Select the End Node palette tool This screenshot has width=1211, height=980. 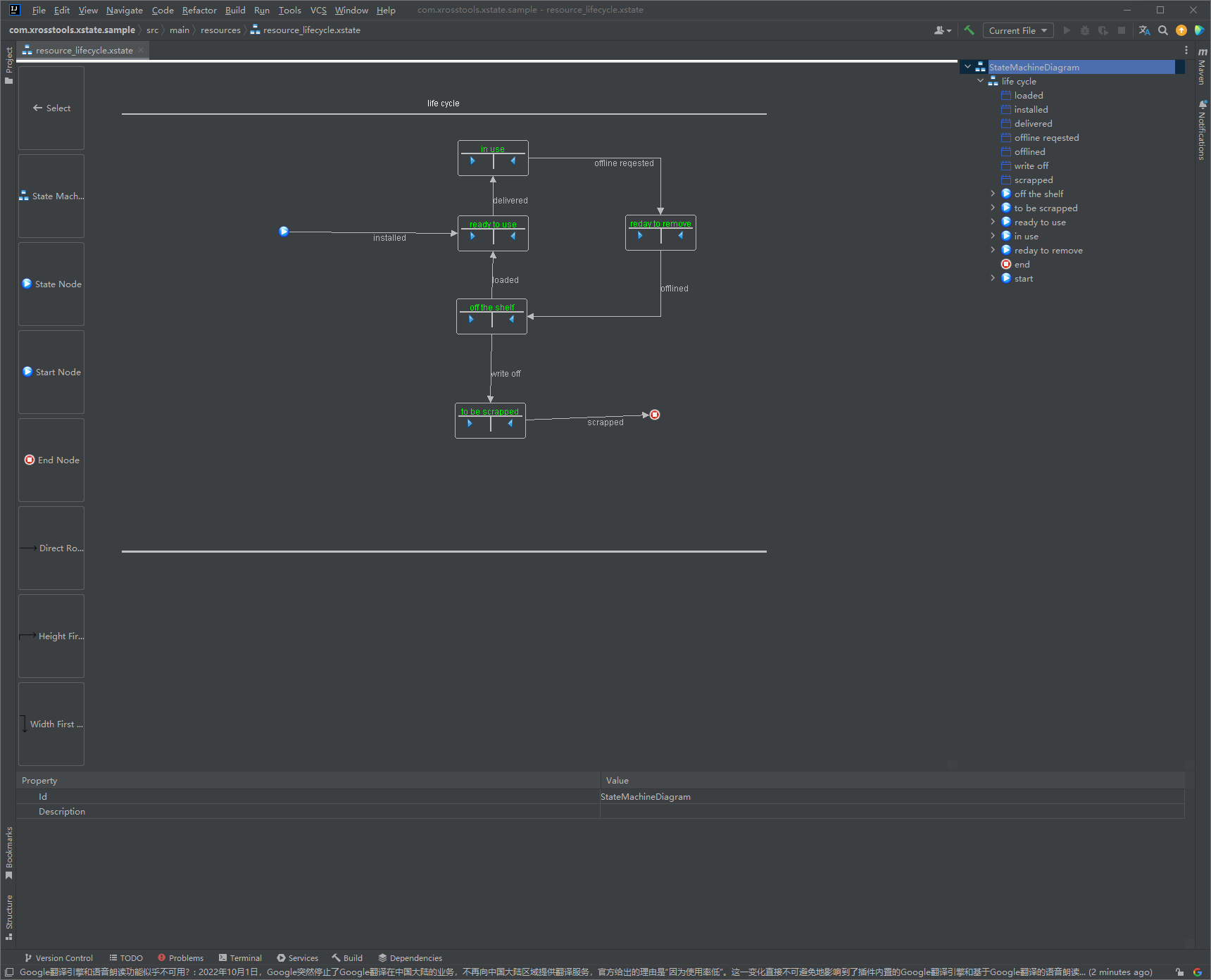point(51,460)
